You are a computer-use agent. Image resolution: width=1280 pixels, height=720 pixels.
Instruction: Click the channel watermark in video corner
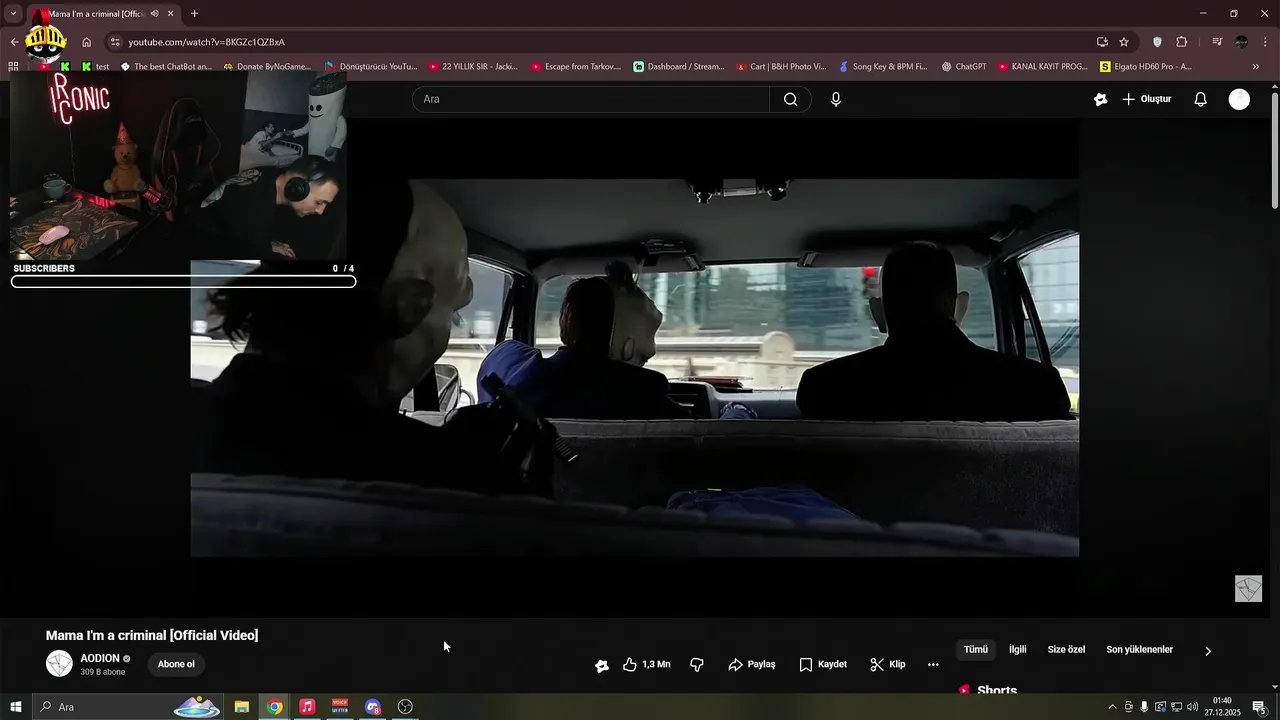pos(1248,588)
